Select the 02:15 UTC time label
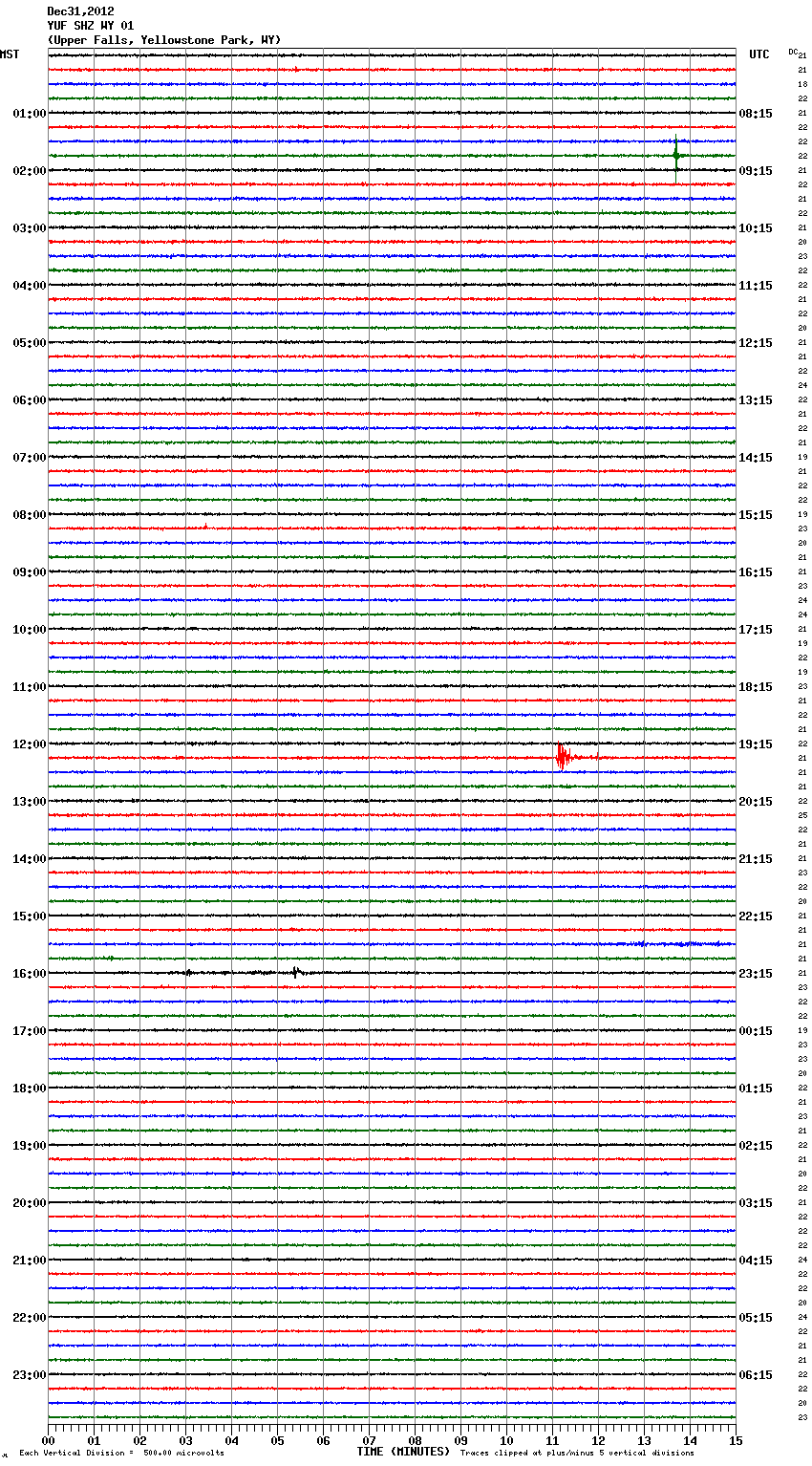Image resolution: width=812 pixels, height=1466 pixels. pyautogui.click(x=756, y=1146)
